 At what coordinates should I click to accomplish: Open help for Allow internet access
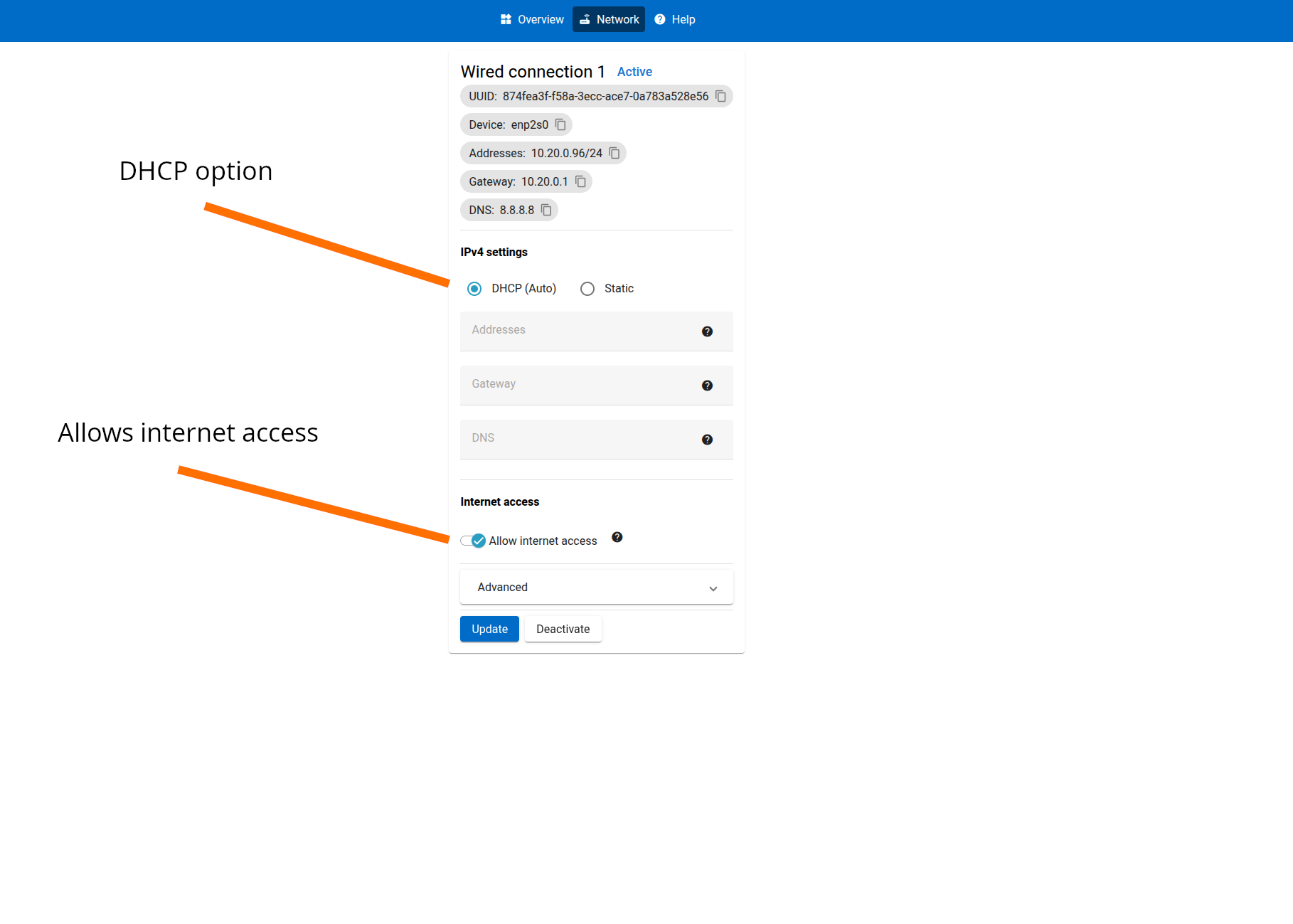point(617,538)
